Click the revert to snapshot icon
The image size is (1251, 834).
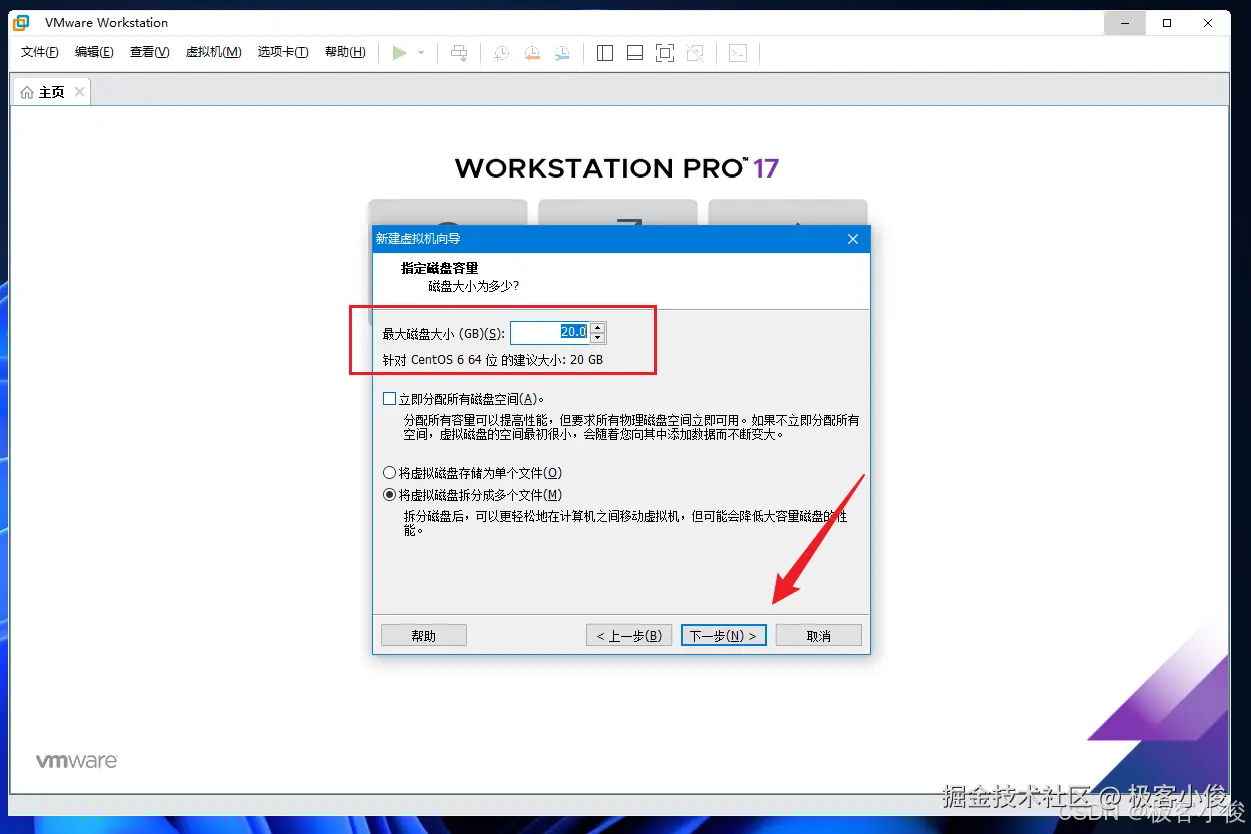(532, 53)
